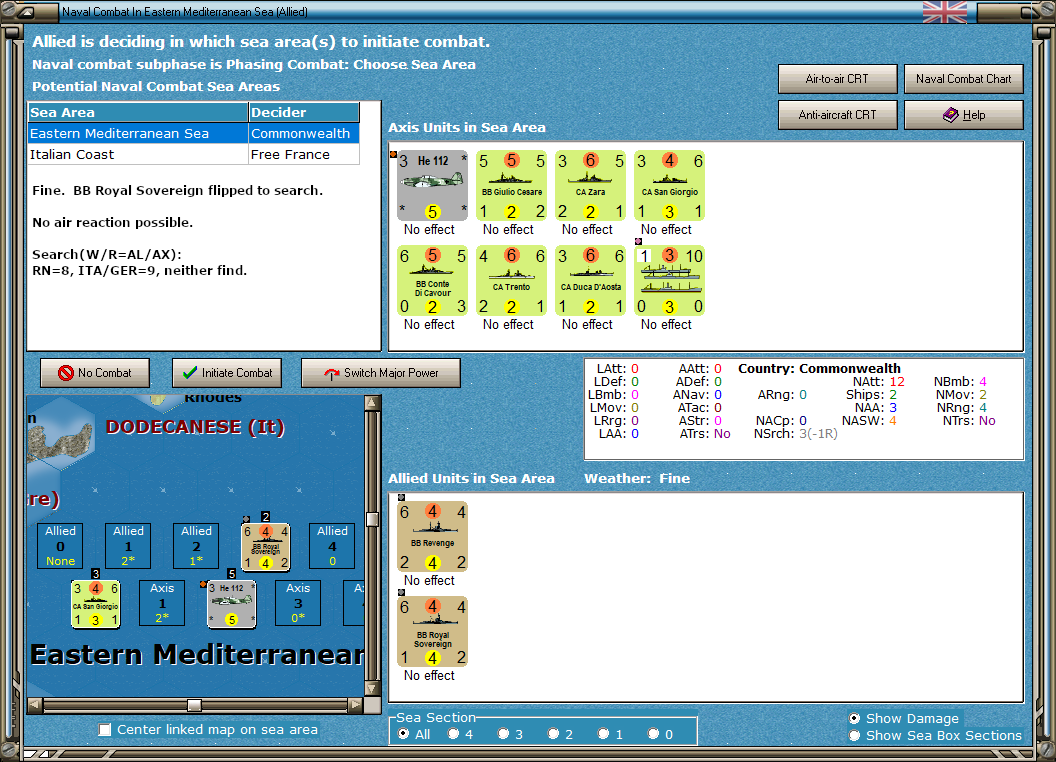The width and height of the screenshot is (1056, 762).
Task: Select sea section 3 radio button
Action: tap(503, 734)
